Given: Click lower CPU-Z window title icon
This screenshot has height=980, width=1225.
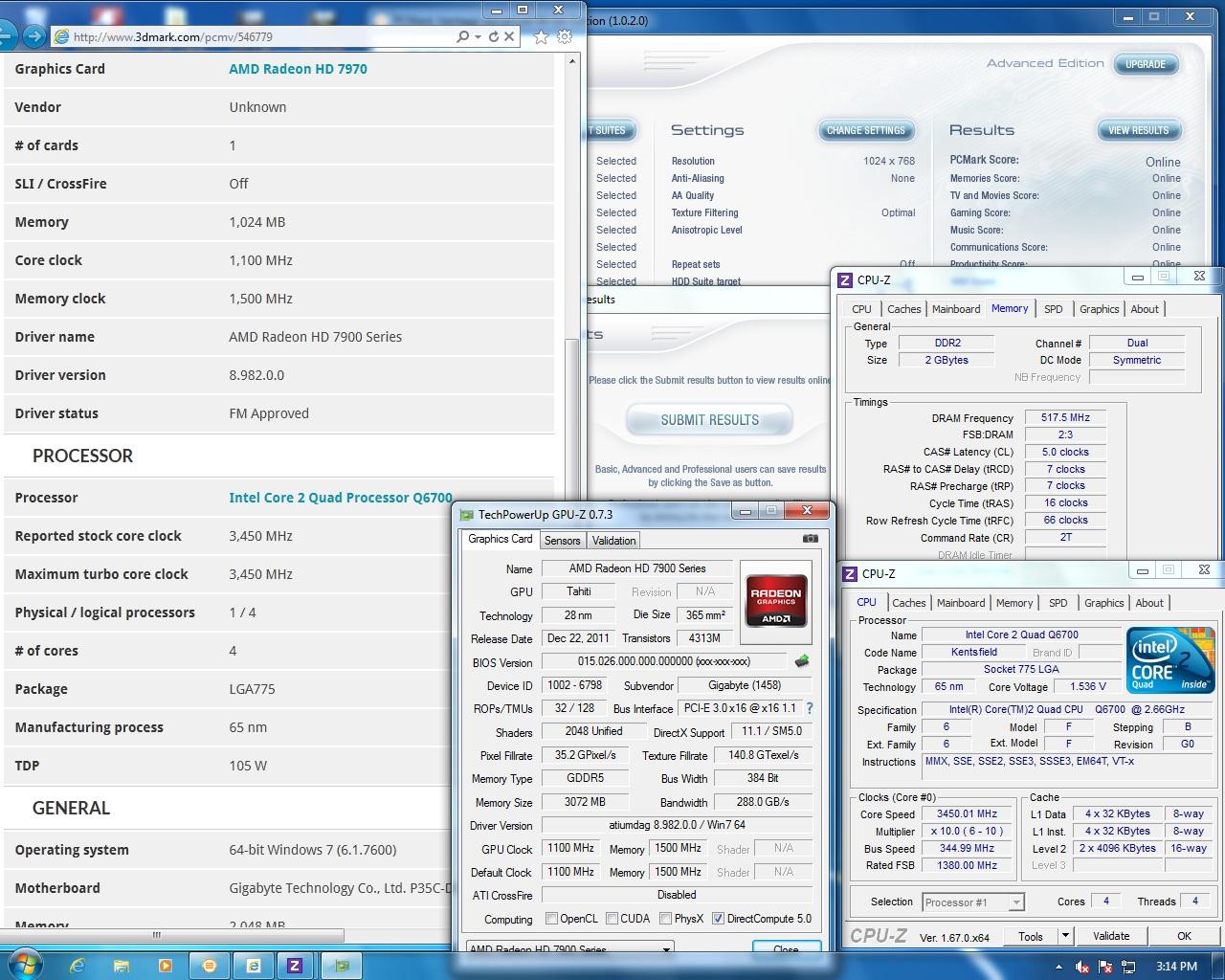Looking at the screenshot, I should coord(850,573).
